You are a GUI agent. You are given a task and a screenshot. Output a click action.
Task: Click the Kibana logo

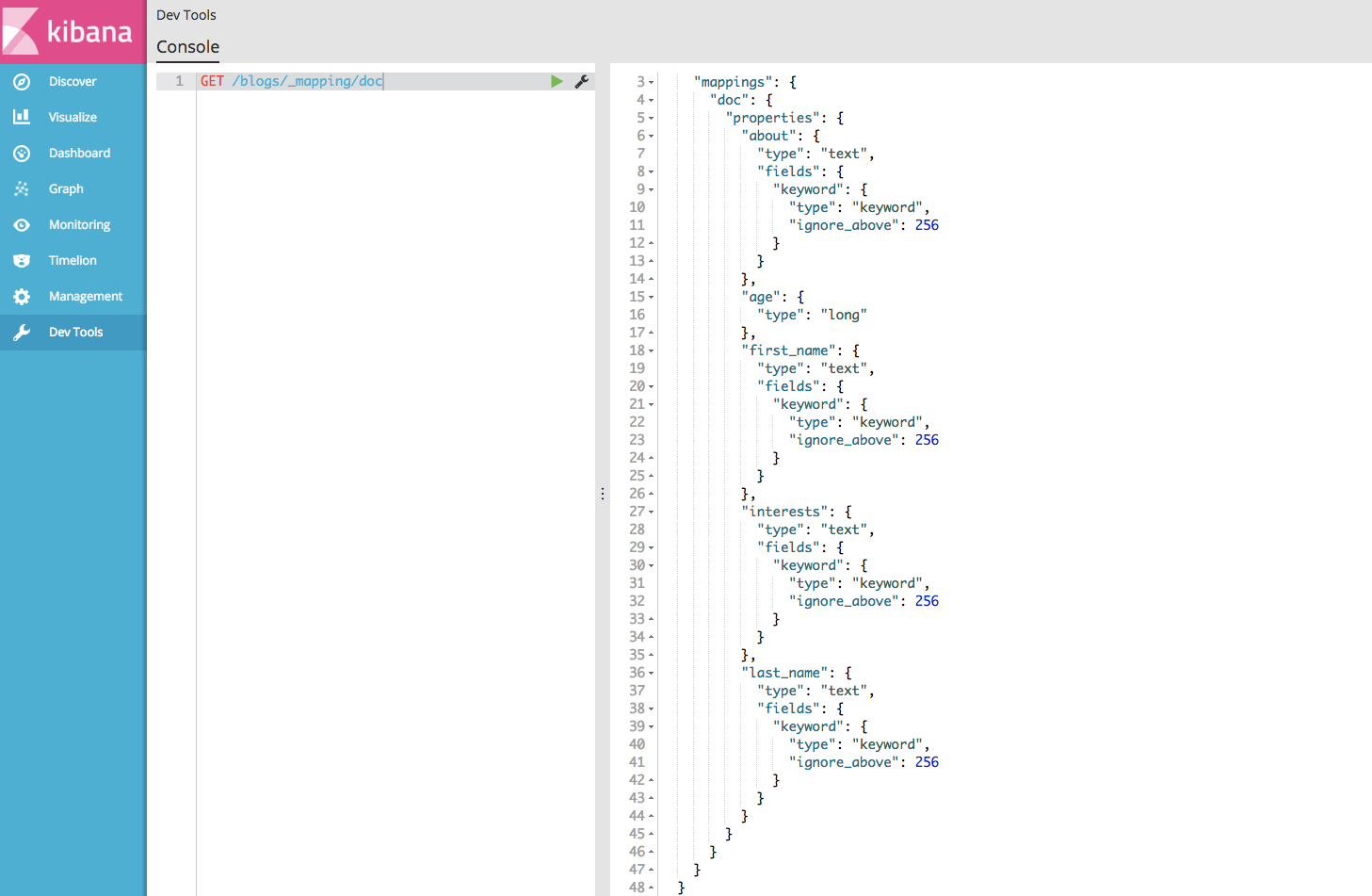(x=73, y=32)
